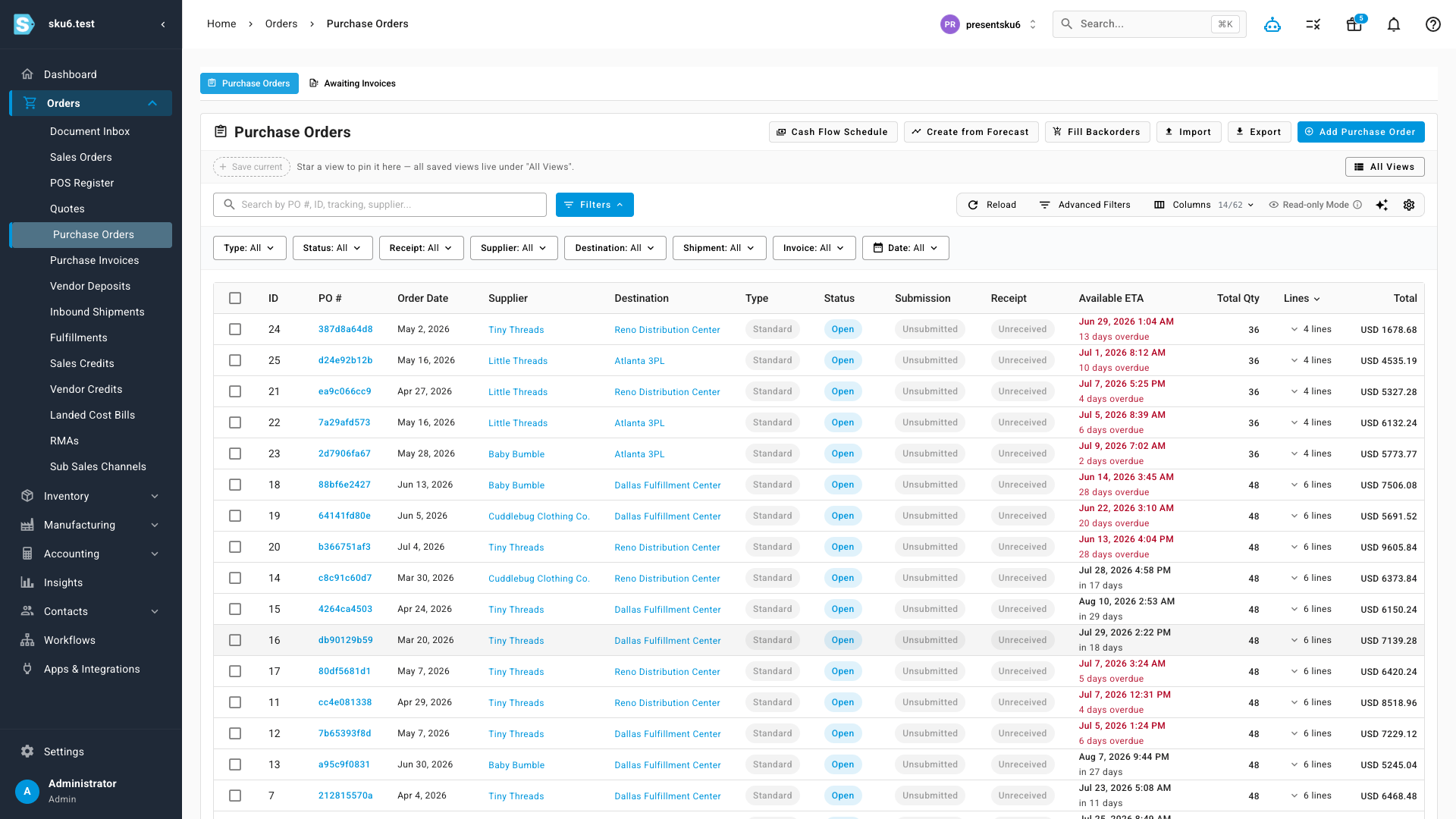Open the Columns 14/62 dropdown
1456x819 pixels.
point(1203,205)
